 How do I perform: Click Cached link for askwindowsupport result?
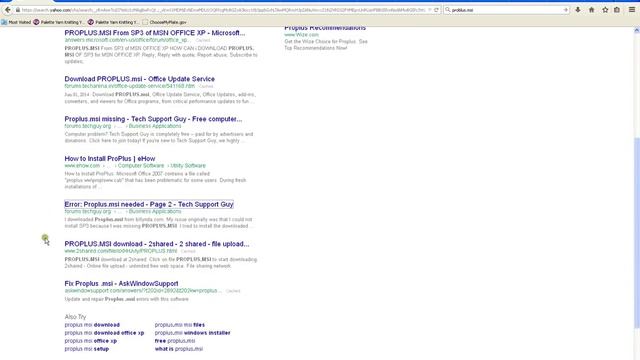(x=233, y=291)
